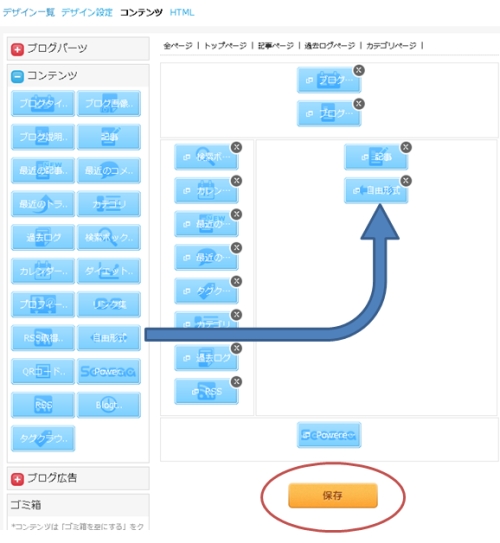Viewport: 500px width, 543px height.
Task: Remove the 自由形式 block from main column
Action: 406,181
